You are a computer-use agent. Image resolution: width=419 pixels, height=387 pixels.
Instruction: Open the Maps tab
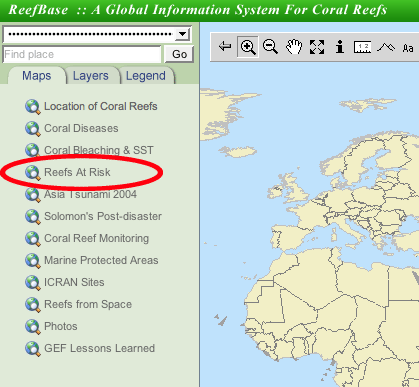(x=37, y=76)
